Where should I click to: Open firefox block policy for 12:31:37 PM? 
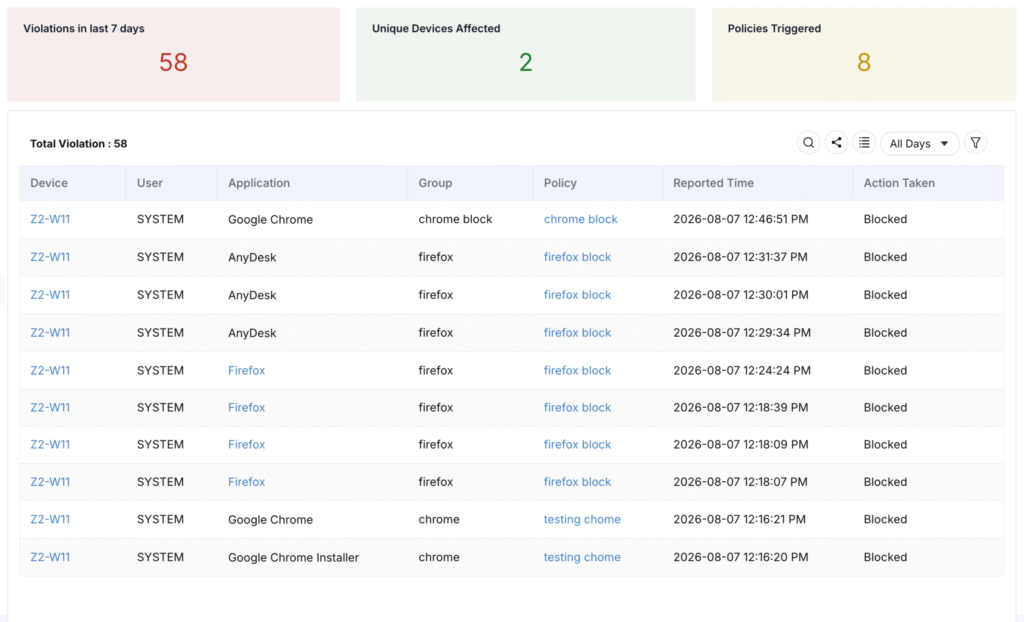click(578, 257)
